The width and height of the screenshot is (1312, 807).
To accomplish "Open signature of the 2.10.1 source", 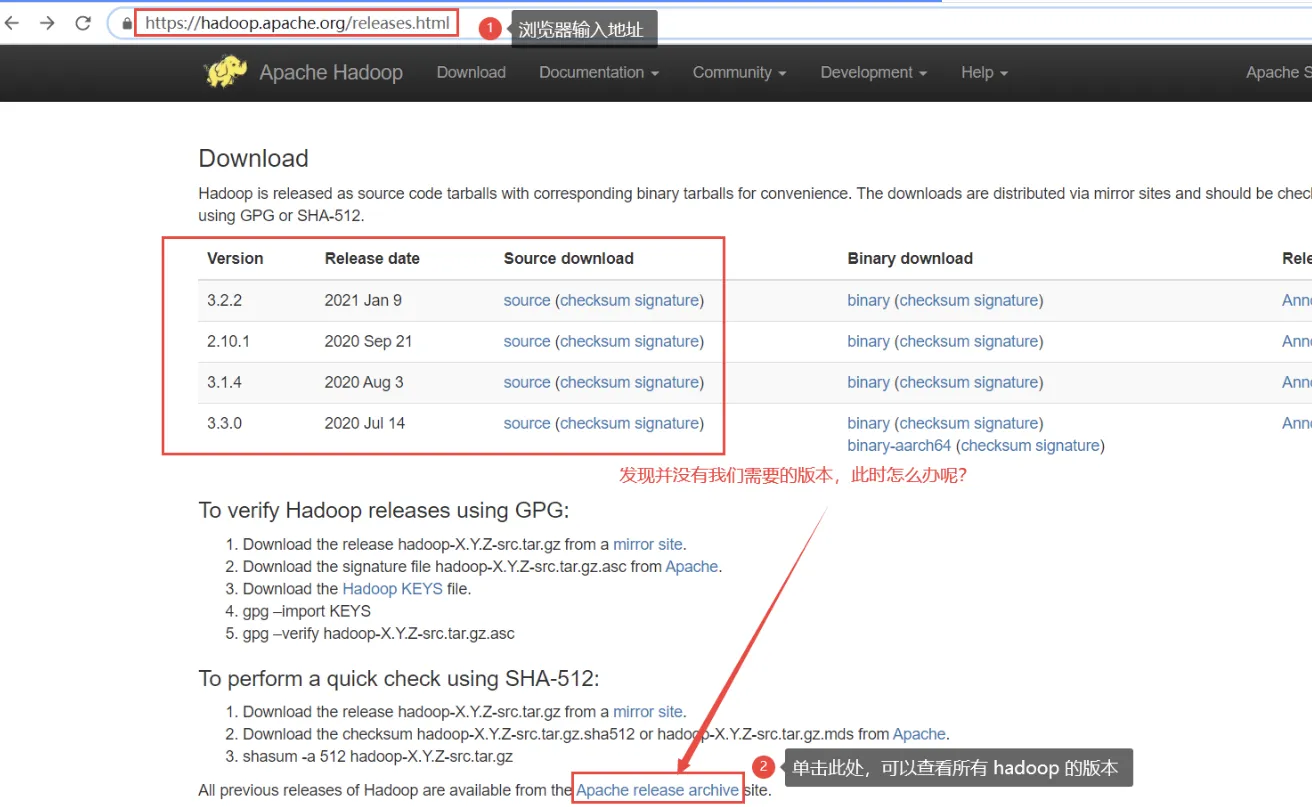I will 667,341.
